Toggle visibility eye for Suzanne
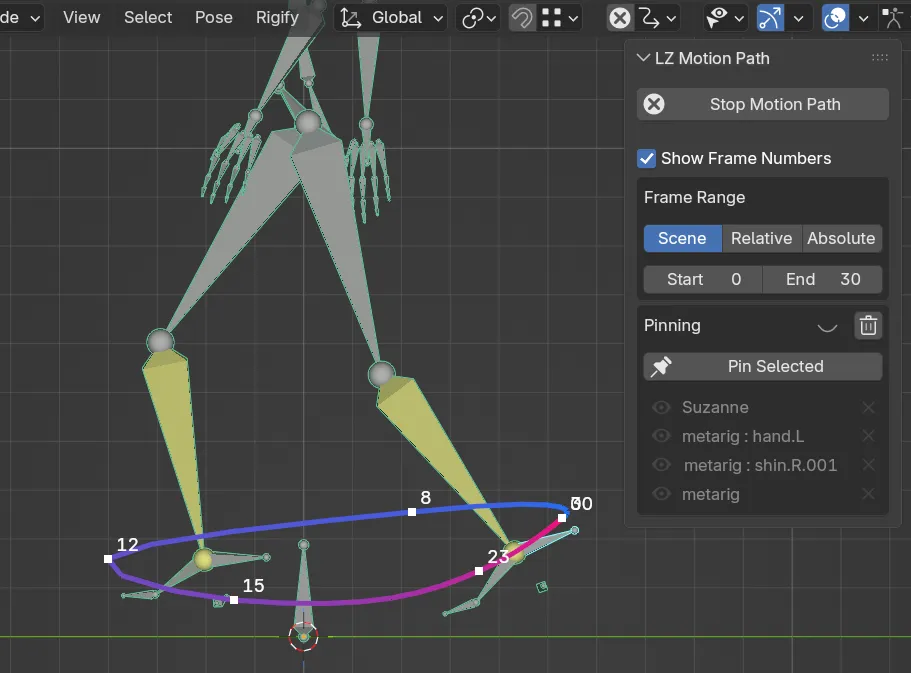Image resolution: width=911 pixels, height=673 pixels. coord(661,407)
